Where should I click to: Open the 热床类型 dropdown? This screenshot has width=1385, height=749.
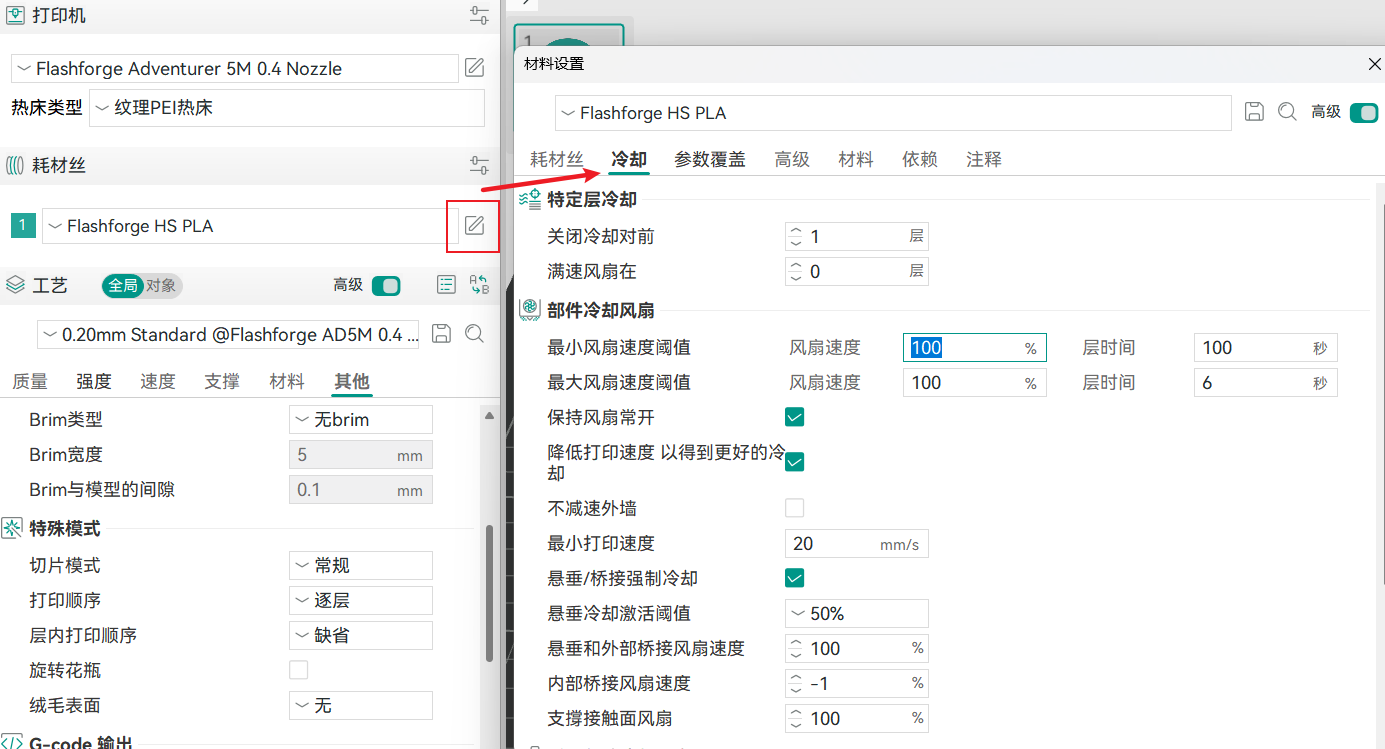coord(286,108)
